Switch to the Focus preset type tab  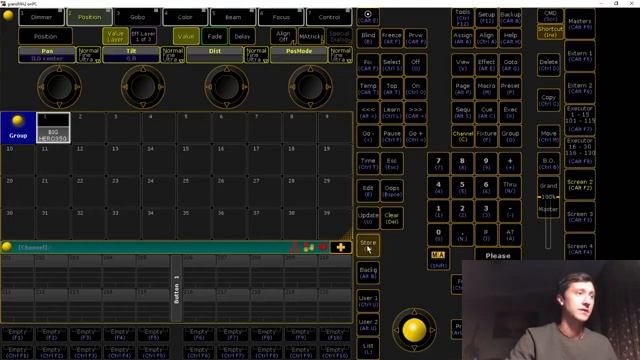click(281, 17)
